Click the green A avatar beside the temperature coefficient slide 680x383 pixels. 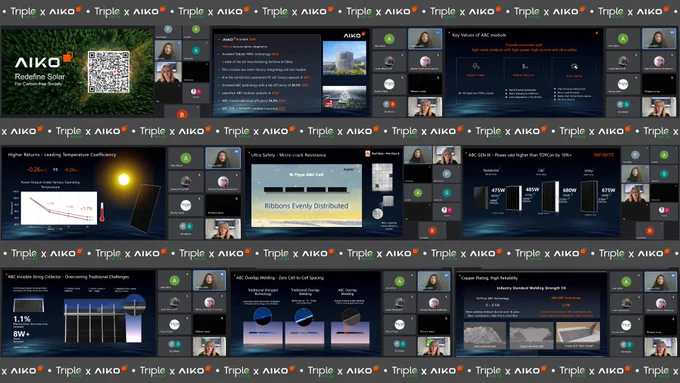pos(186,158)
